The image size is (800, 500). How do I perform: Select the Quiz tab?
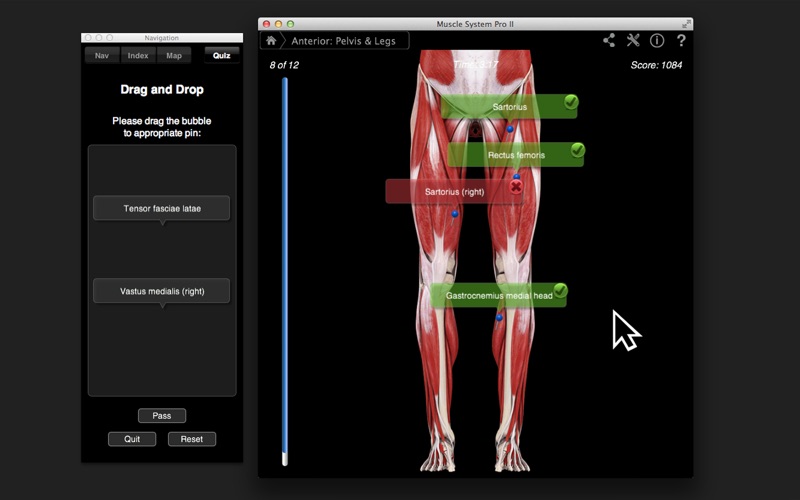tap(221, 56)
